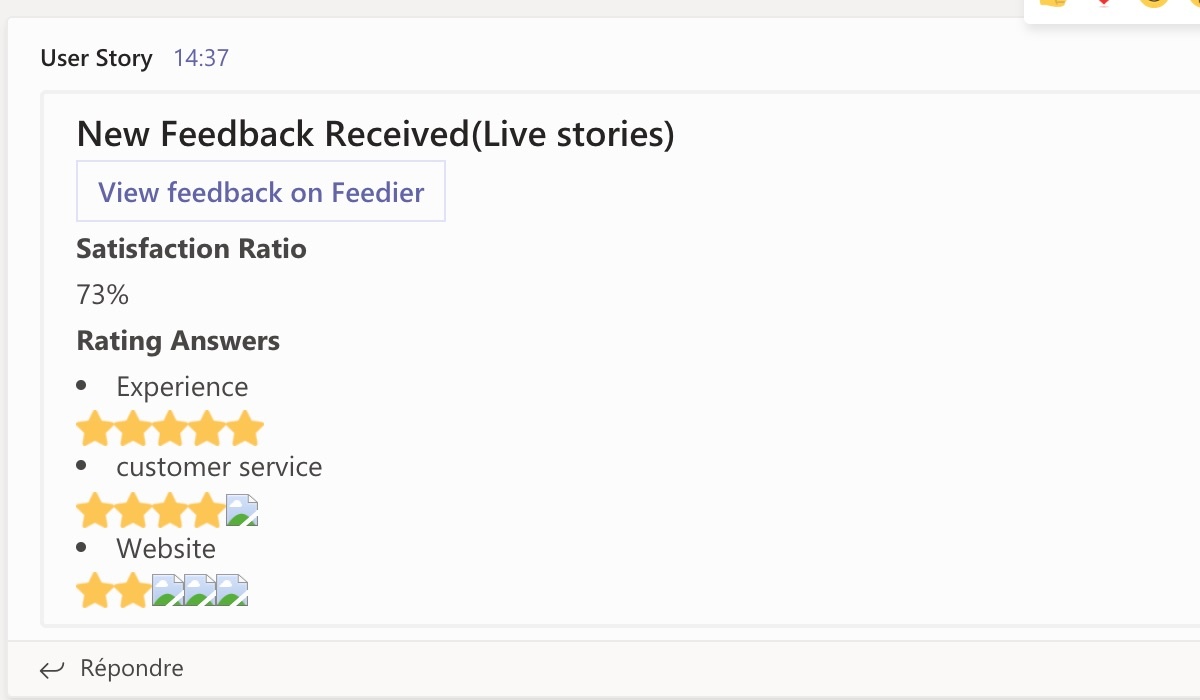Click the first star under Website

[94, 591]
